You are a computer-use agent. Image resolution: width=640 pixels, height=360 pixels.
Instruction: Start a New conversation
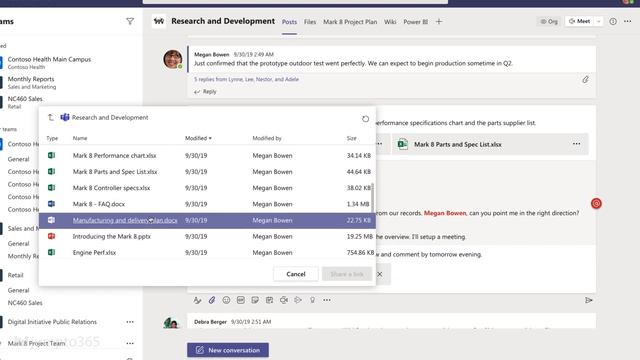228,350
